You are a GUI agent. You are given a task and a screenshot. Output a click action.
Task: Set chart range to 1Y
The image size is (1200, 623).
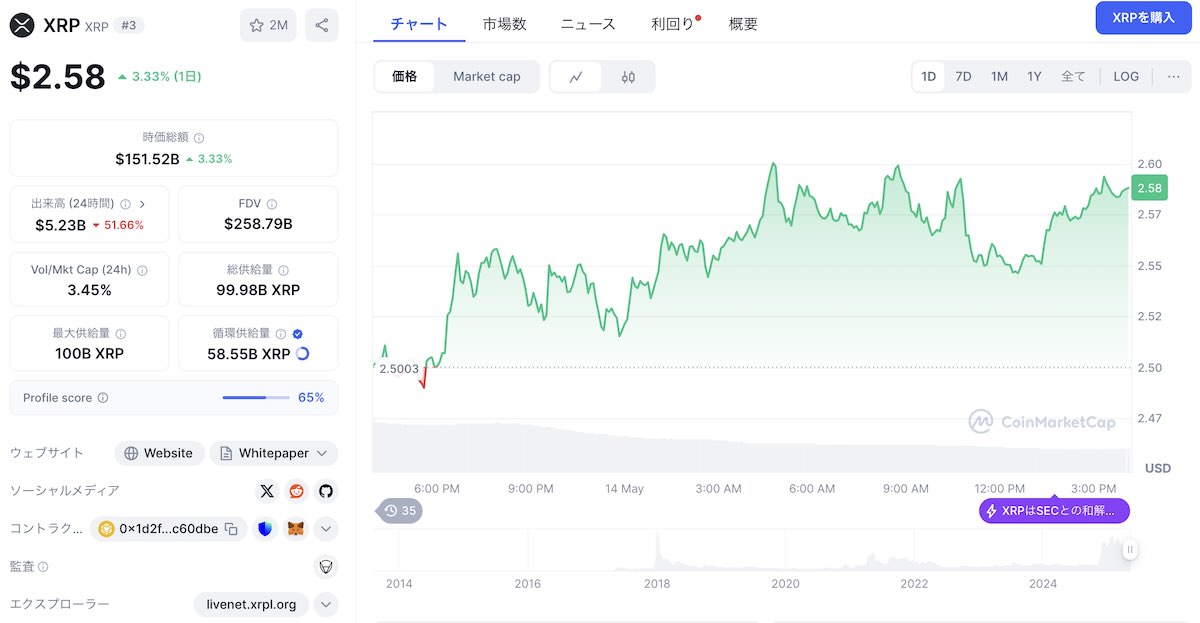click(x=1034, y=77)
